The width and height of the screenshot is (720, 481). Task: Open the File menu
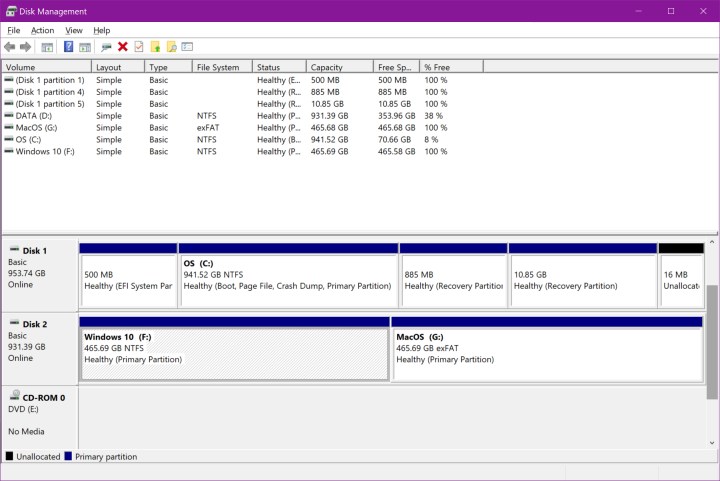[x=13, y=30]
